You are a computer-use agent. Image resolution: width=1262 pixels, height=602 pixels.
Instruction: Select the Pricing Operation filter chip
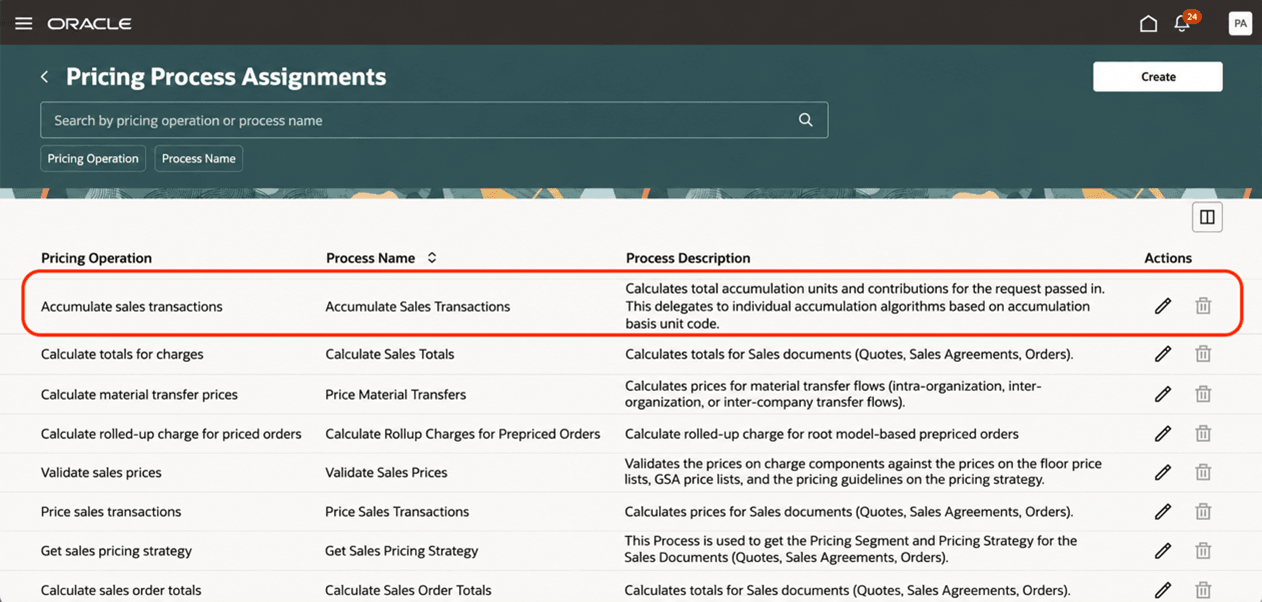(x=93, y=158)
